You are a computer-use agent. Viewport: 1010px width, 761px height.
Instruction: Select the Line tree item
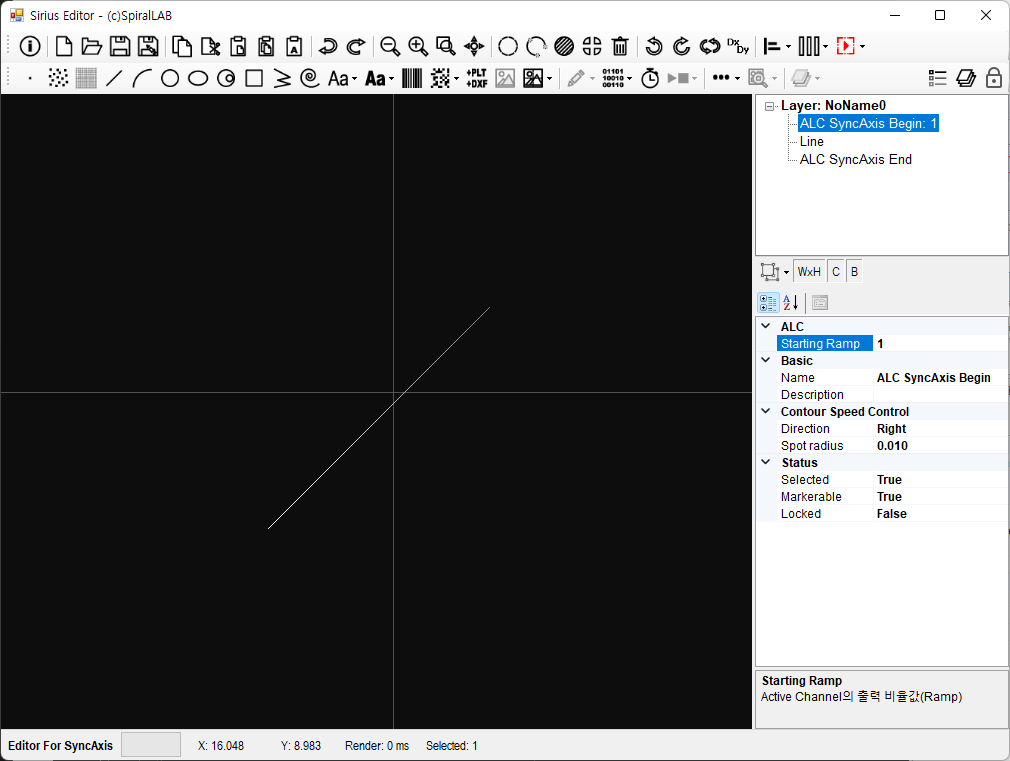click(x=812, y=142)
